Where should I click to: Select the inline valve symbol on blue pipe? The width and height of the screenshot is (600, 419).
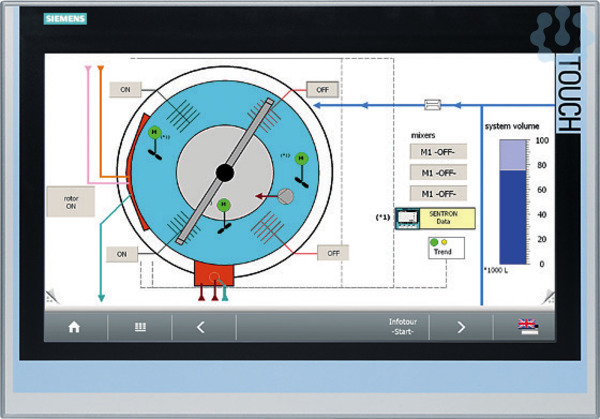433,103
